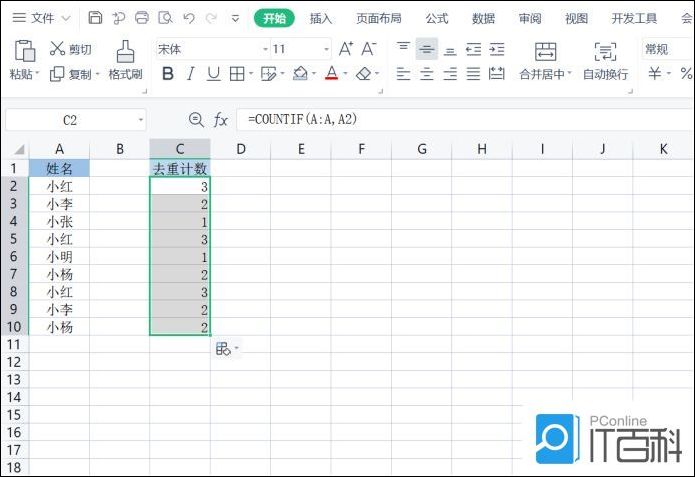
Task: Switch to the 数据 tab
Action: click(483, 18)
